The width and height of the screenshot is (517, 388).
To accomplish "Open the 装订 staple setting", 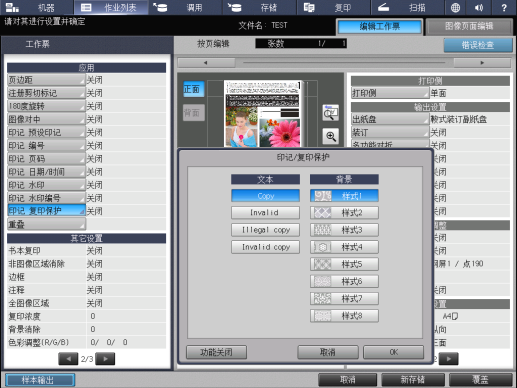I will (390, 133).
